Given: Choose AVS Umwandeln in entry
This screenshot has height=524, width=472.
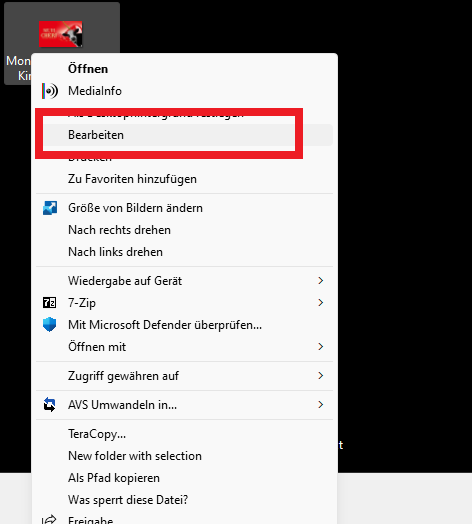Looking at the screenshot, I should coord(122,405).
